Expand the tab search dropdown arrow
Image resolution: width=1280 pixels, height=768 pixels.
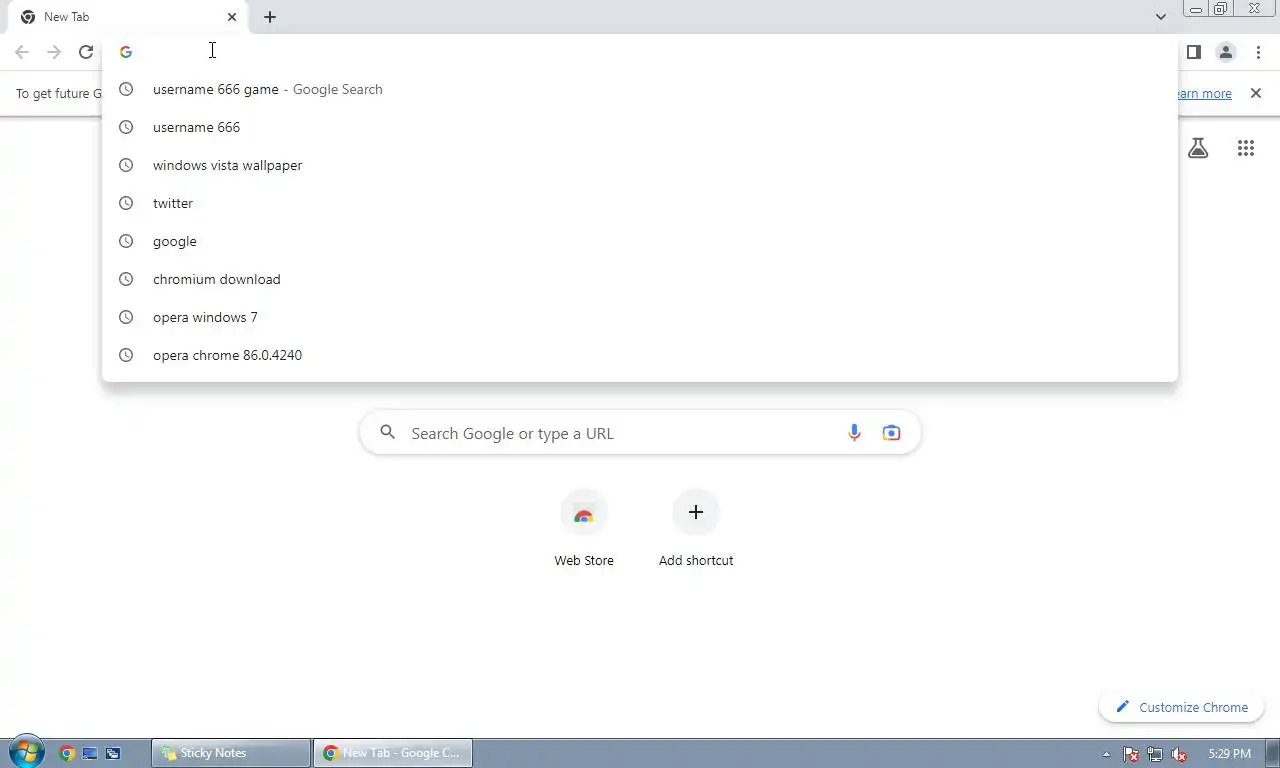(x=1160, y=17)
